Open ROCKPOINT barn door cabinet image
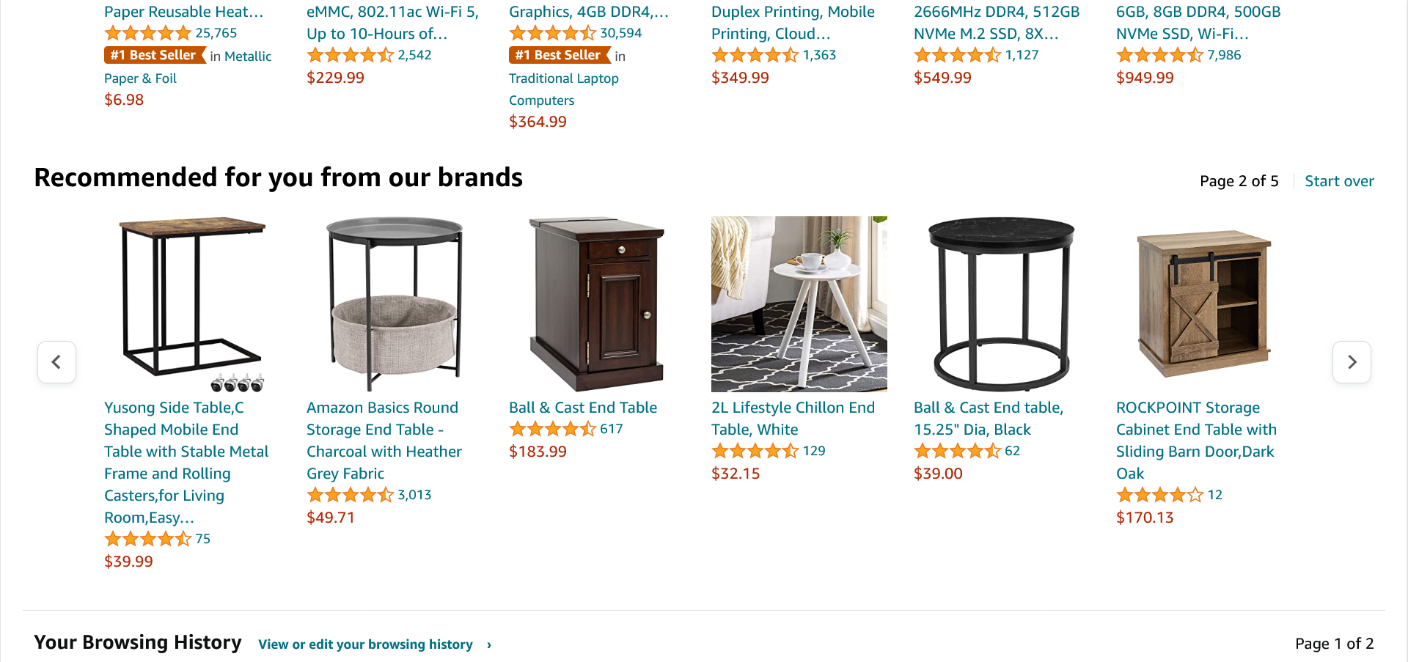The width and height of the screenshot is (1408, 662). [x=1204, y=304]
